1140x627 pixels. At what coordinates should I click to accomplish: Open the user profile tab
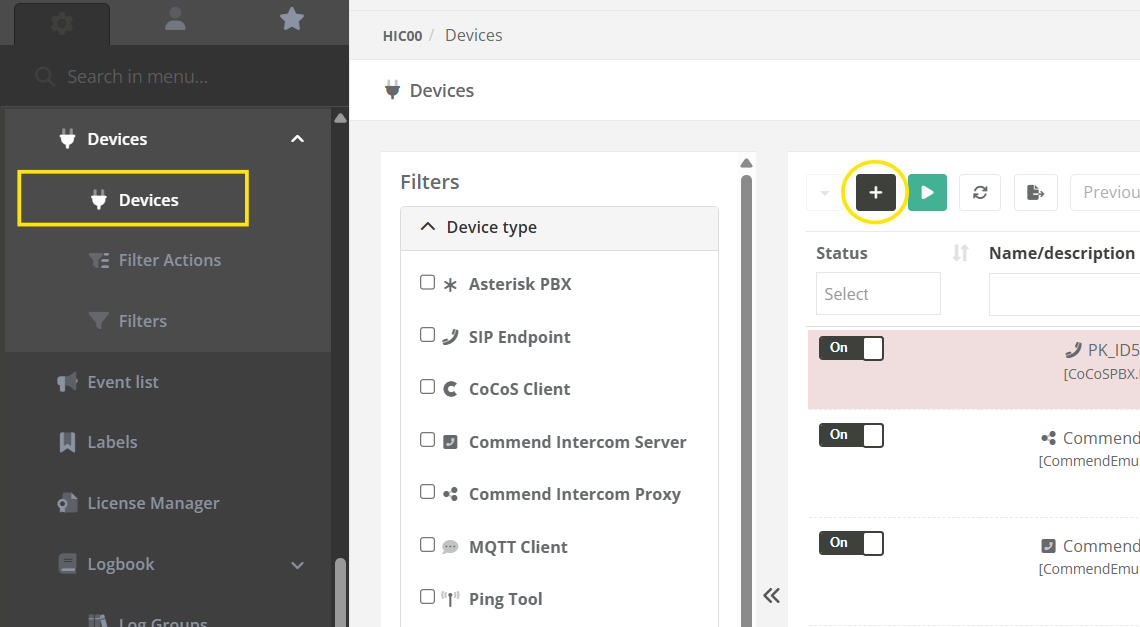click(175, 20)
